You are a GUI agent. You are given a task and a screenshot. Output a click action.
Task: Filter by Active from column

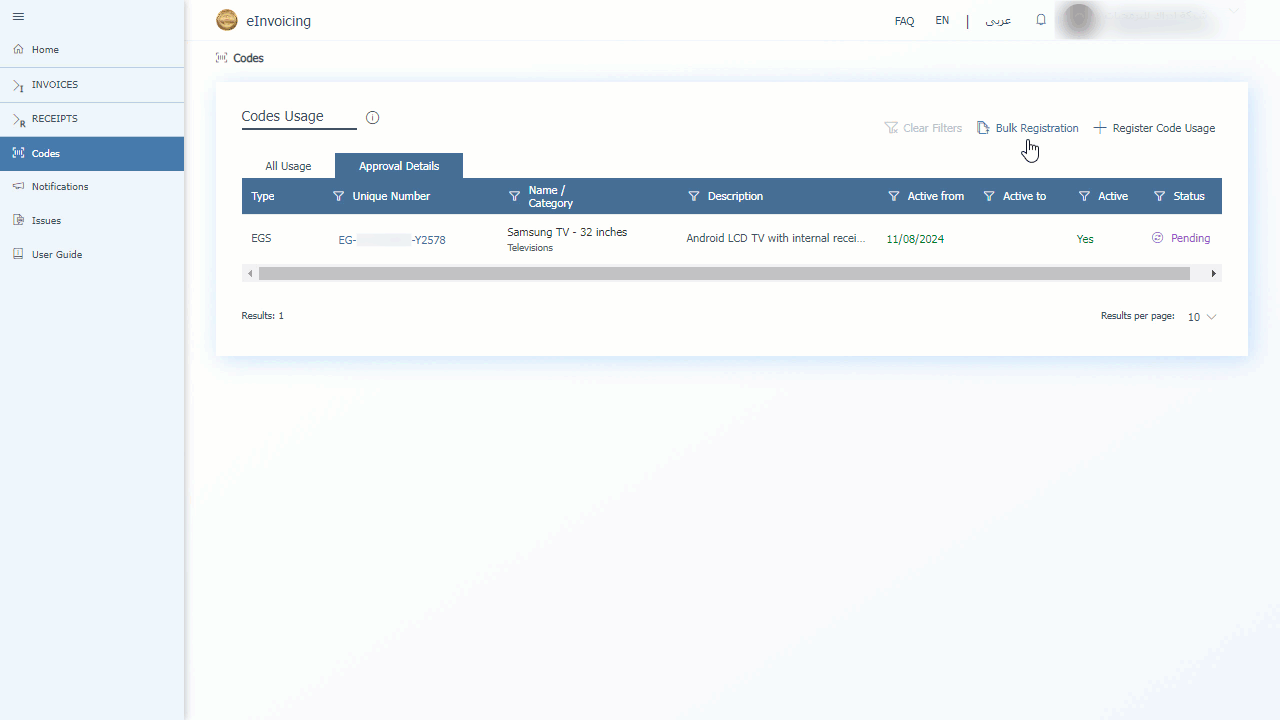pos(893,196)
